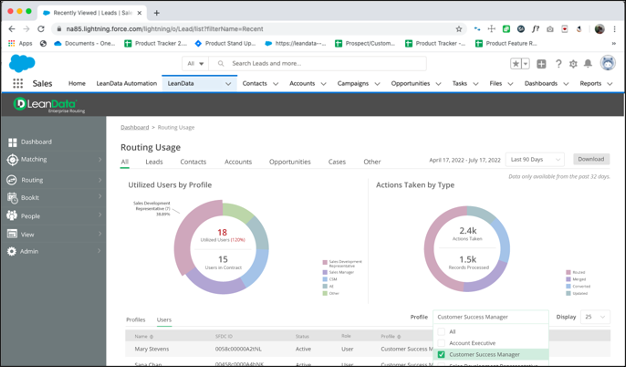Screen dimensions: 626x367
Task: Click the Routed legend swatch
Action: (x=569, y=272)
